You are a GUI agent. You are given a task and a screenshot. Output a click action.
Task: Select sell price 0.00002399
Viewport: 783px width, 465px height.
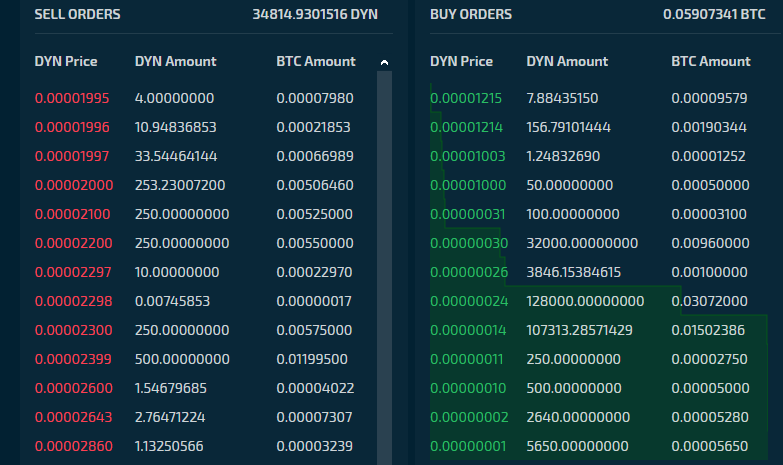pos(73,359)
